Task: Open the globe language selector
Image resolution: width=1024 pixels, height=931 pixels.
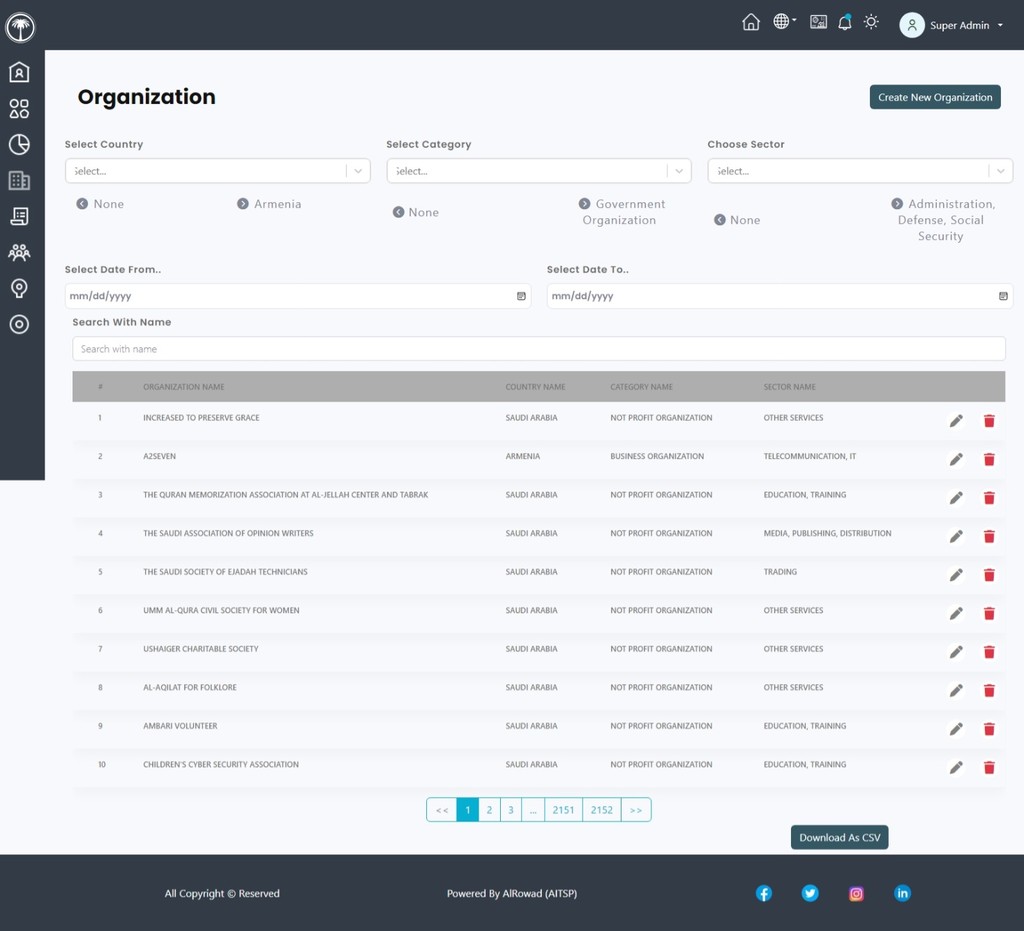Action: pos(784,22)
